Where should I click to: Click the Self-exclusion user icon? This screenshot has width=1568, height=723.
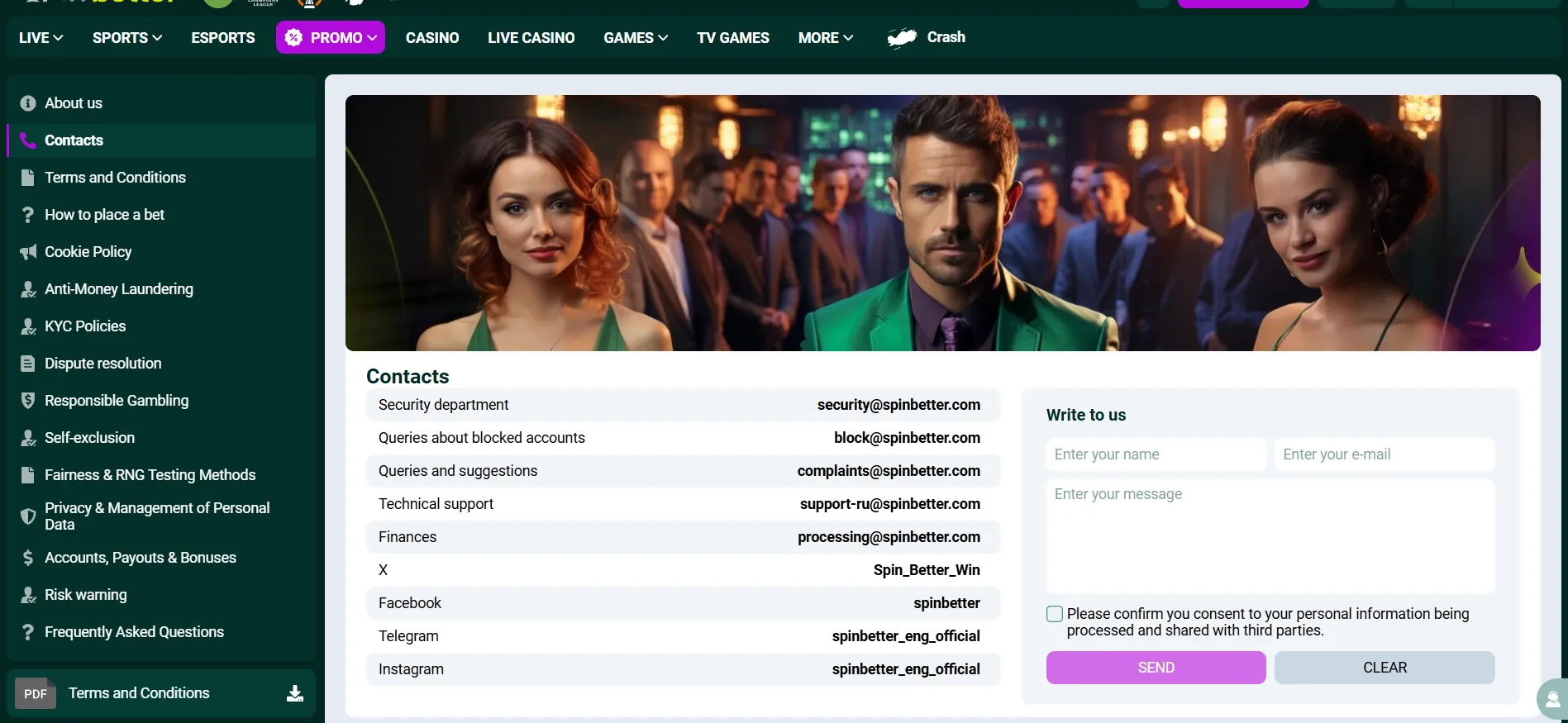pos(28,438)
